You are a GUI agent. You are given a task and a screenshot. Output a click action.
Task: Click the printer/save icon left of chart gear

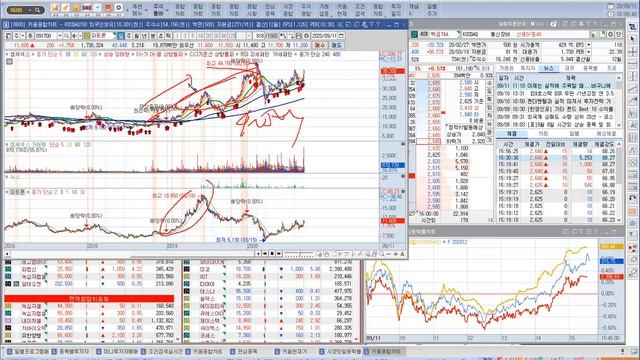(299, 36)
